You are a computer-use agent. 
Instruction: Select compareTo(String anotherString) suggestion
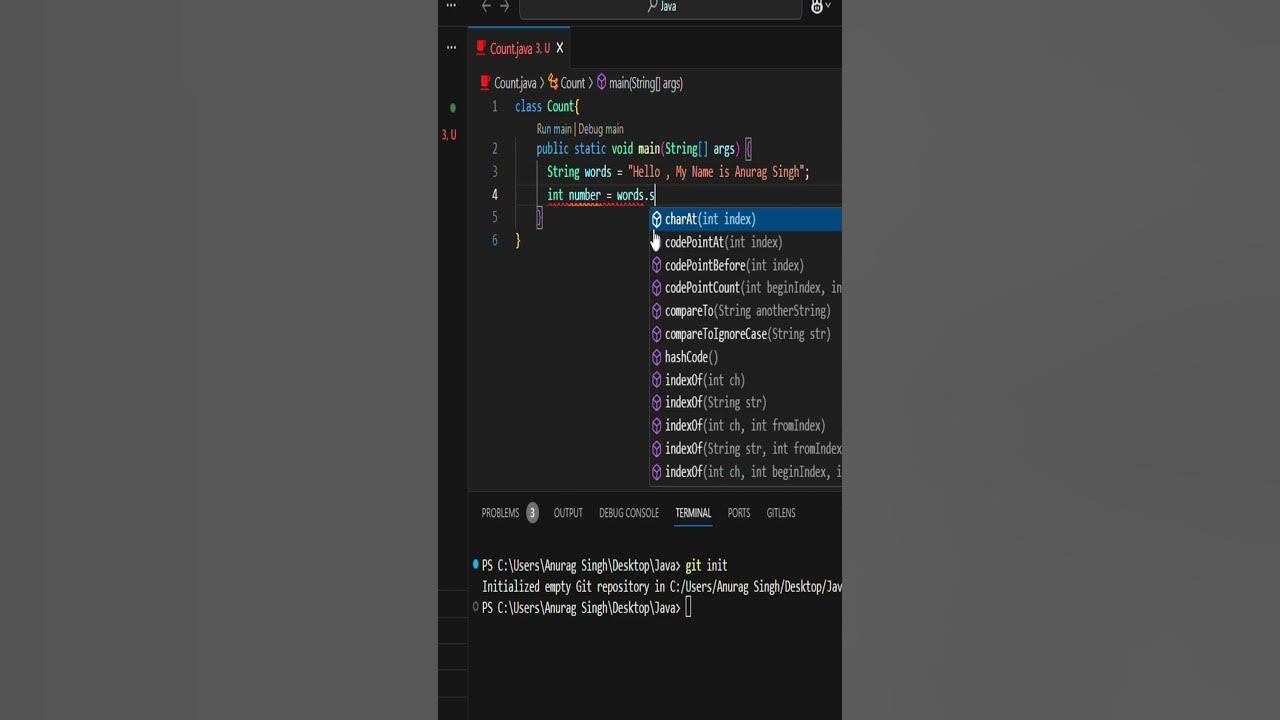[746, 311]
